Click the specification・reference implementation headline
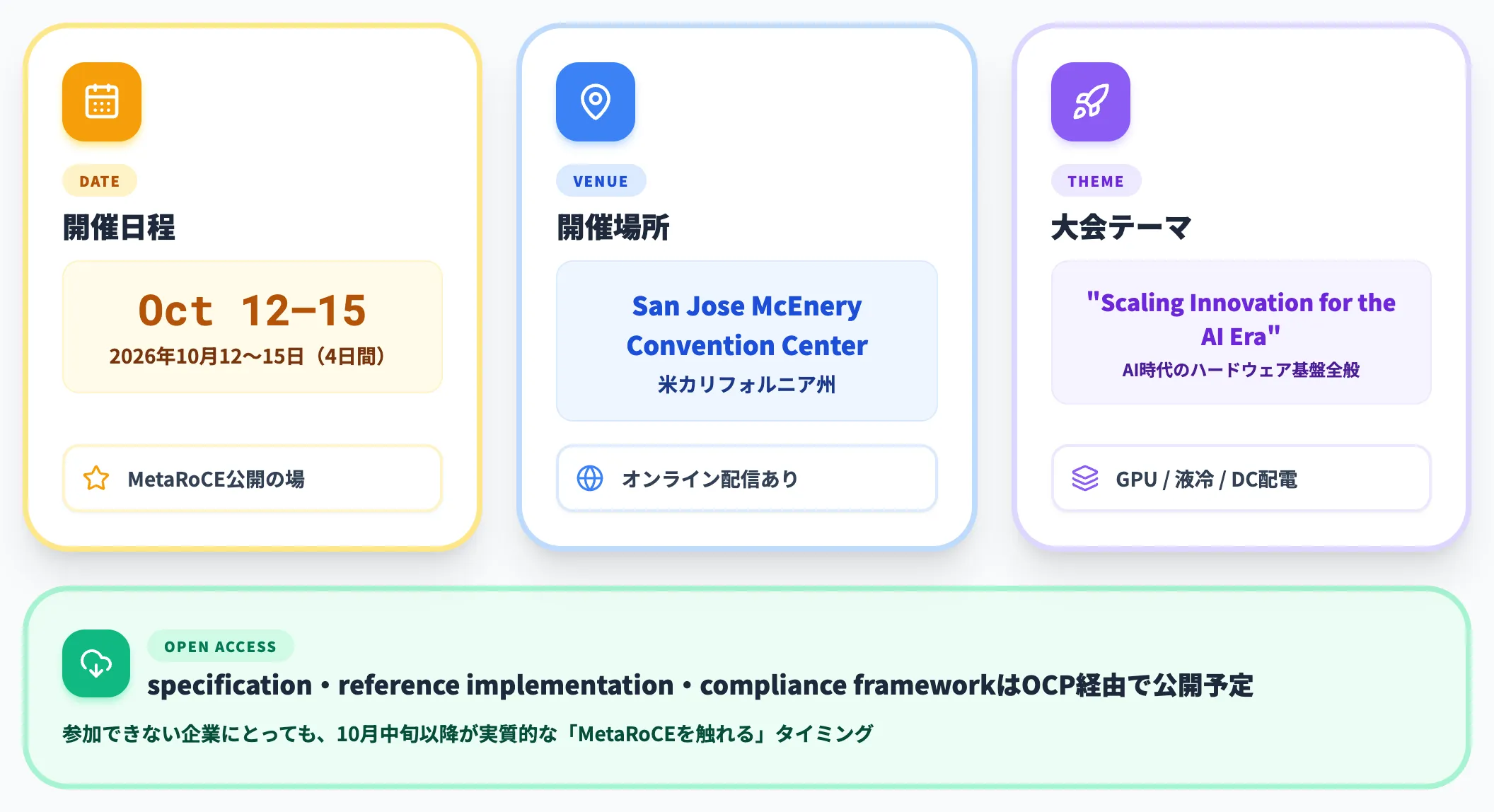 700,685
